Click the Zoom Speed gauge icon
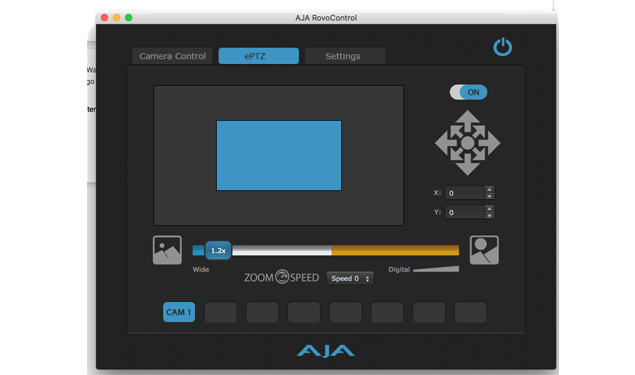635x375 pixels. pos(282,277)
